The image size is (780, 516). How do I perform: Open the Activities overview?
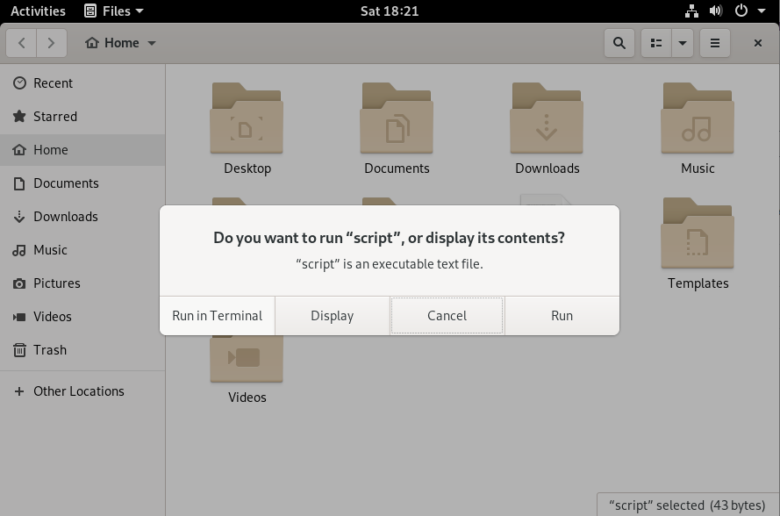click(38, 11)
